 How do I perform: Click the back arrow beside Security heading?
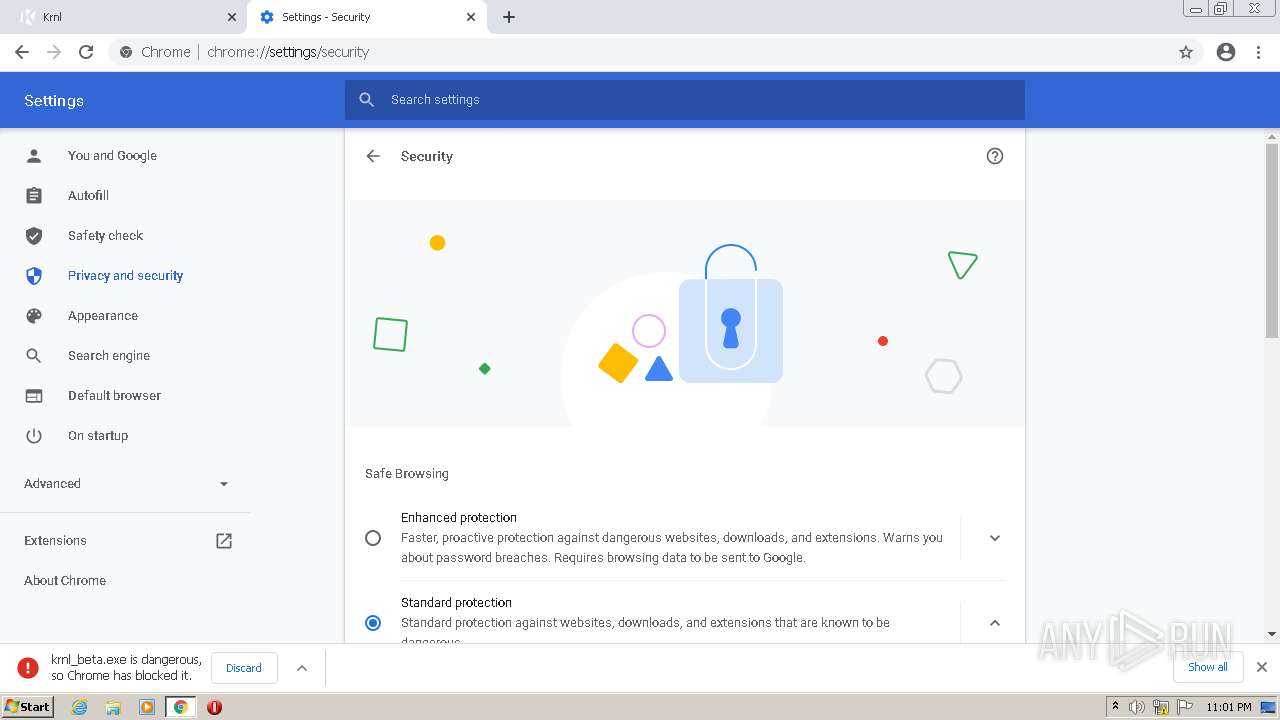click(373, 156)
